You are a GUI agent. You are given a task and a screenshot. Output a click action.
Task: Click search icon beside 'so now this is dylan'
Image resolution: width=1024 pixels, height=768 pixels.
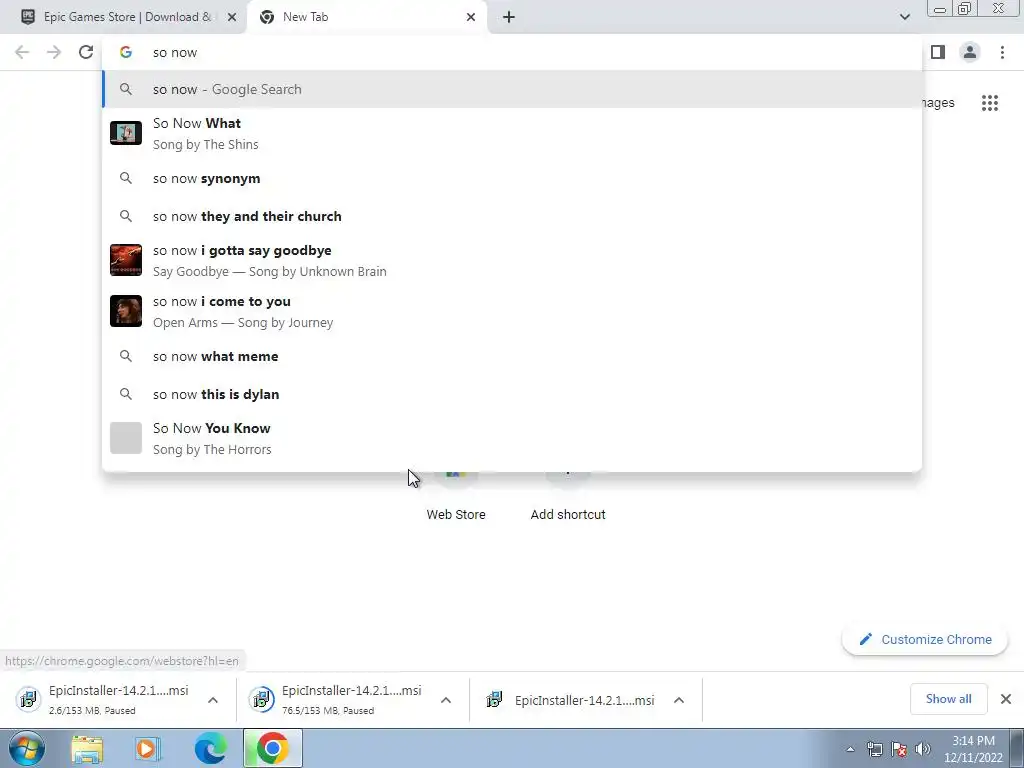pos(125,394)
